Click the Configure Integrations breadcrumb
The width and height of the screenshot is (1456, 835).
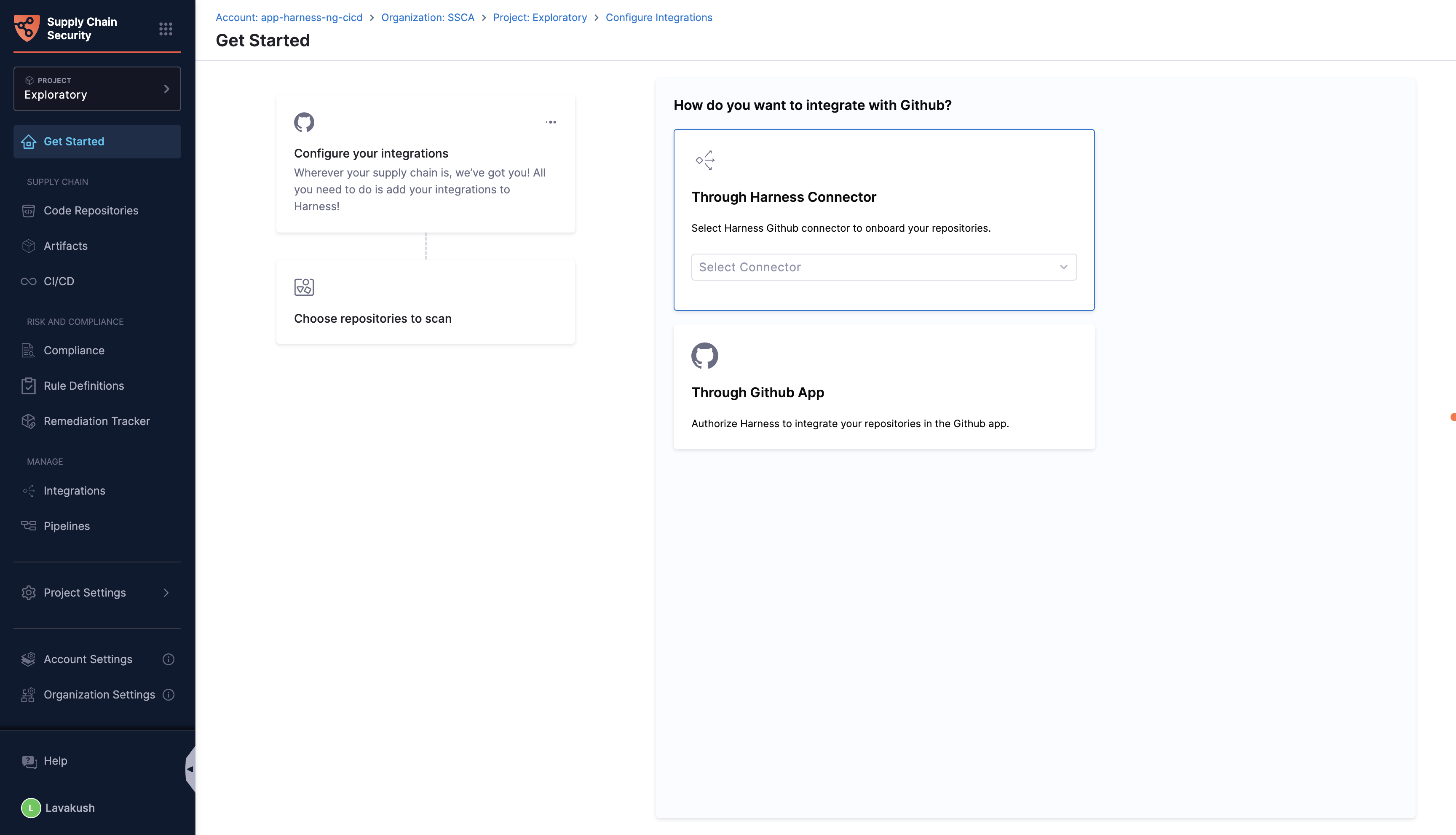tap(659, 17)
